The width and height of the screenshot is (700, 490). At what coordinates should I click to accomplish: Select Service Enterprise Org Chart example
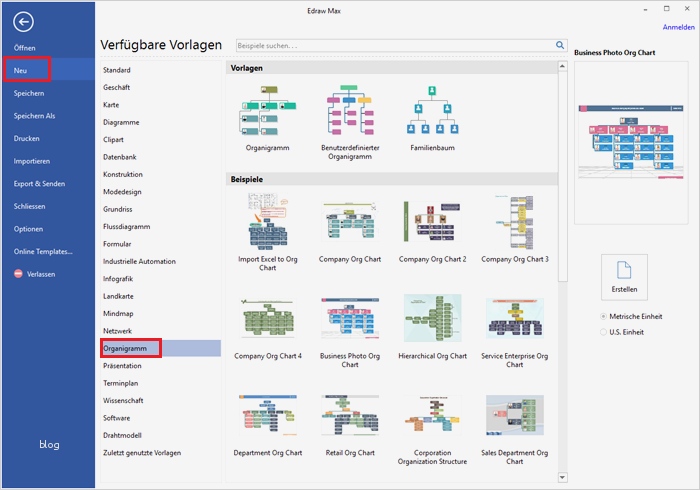(x=515, y=331)
